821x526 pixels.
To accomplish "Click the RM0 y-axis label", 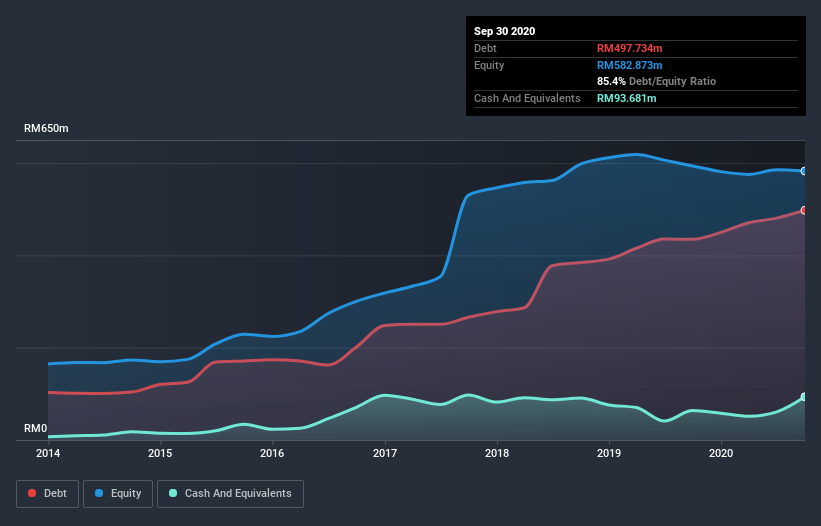I will click(36, 429).
